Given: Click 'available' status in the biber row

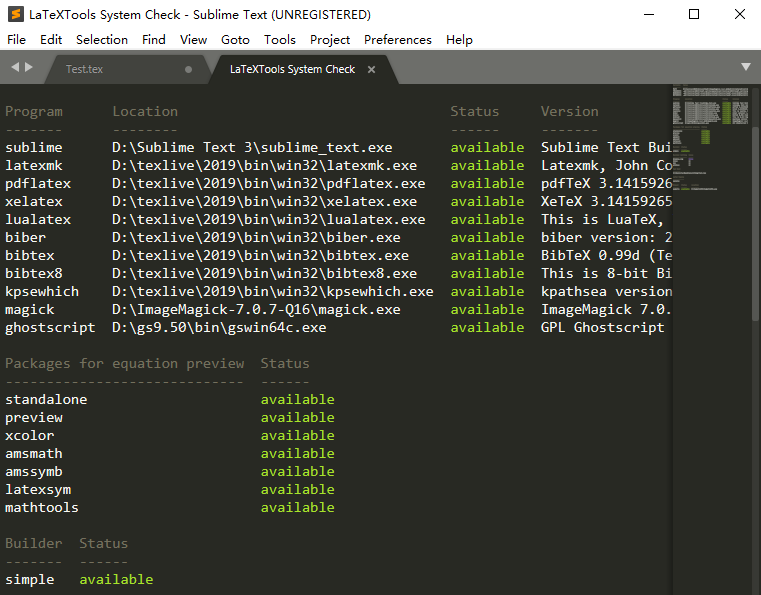Looking at the screenshot, I should pyautogui.click(x=487, y=237).
